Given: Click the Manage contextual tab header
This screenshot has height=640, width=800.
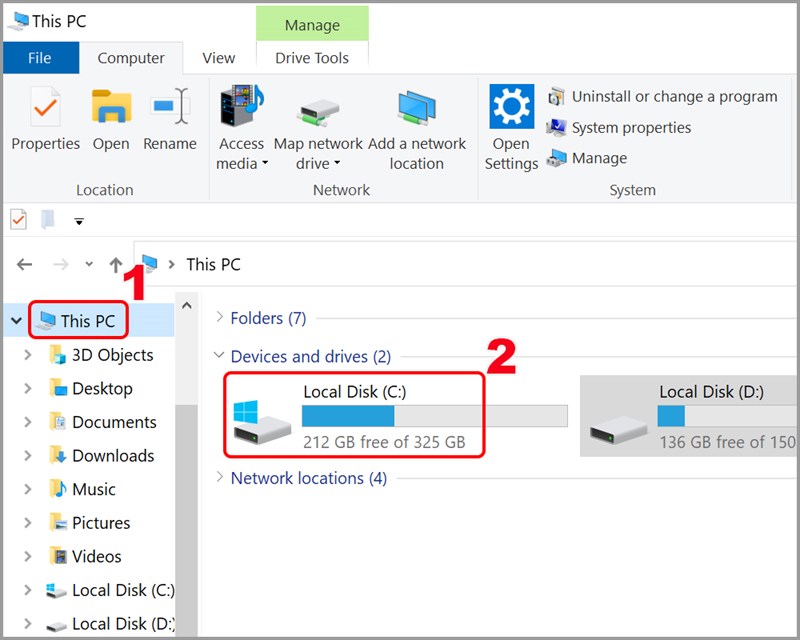Looking at the screenshot, I should coord(312,24).
